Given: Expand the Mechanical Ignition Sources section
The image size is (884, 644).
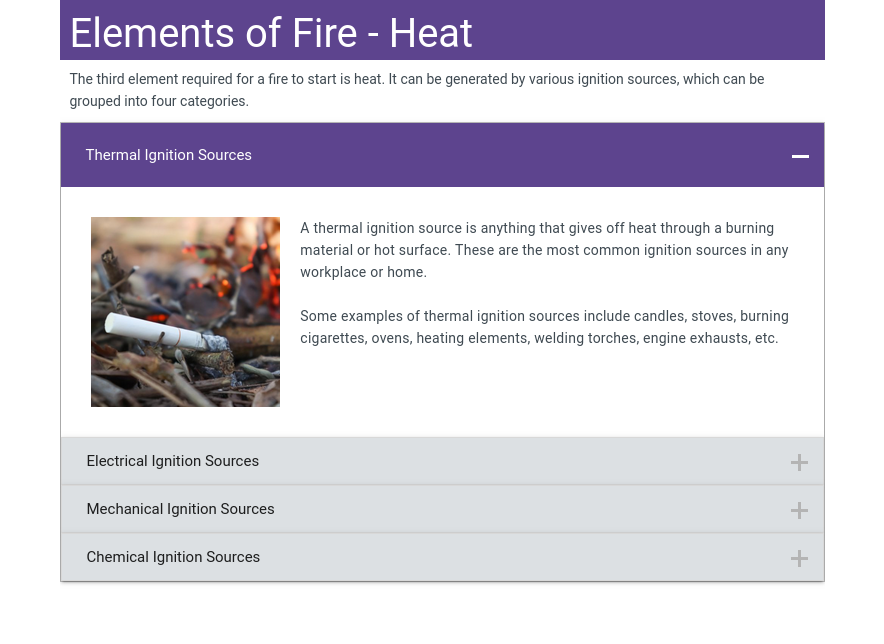Looking at the screenshot, I should [181, 509].
